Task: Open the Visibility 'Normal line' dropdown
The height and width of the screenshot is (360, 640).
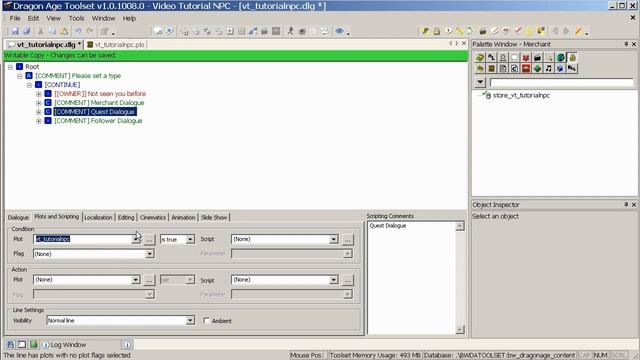Action: coord(190,320)
